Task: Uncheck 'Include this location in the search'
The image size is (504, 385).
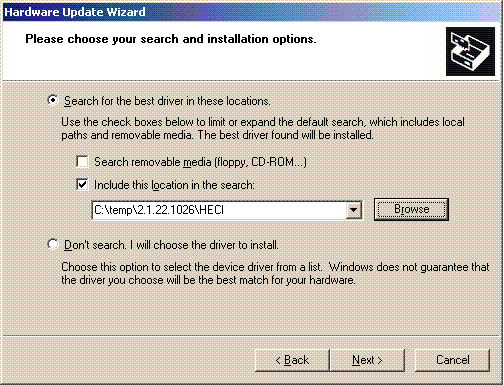Action: tap(82, 185)
